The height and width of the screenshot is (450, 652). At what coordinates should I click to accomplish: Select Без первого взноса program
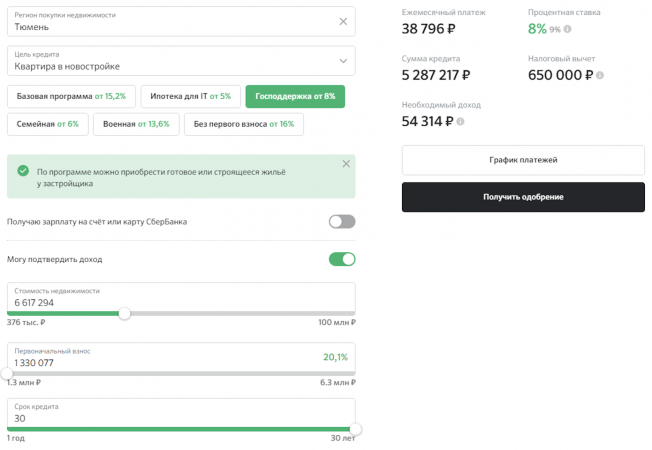point(244,124)
